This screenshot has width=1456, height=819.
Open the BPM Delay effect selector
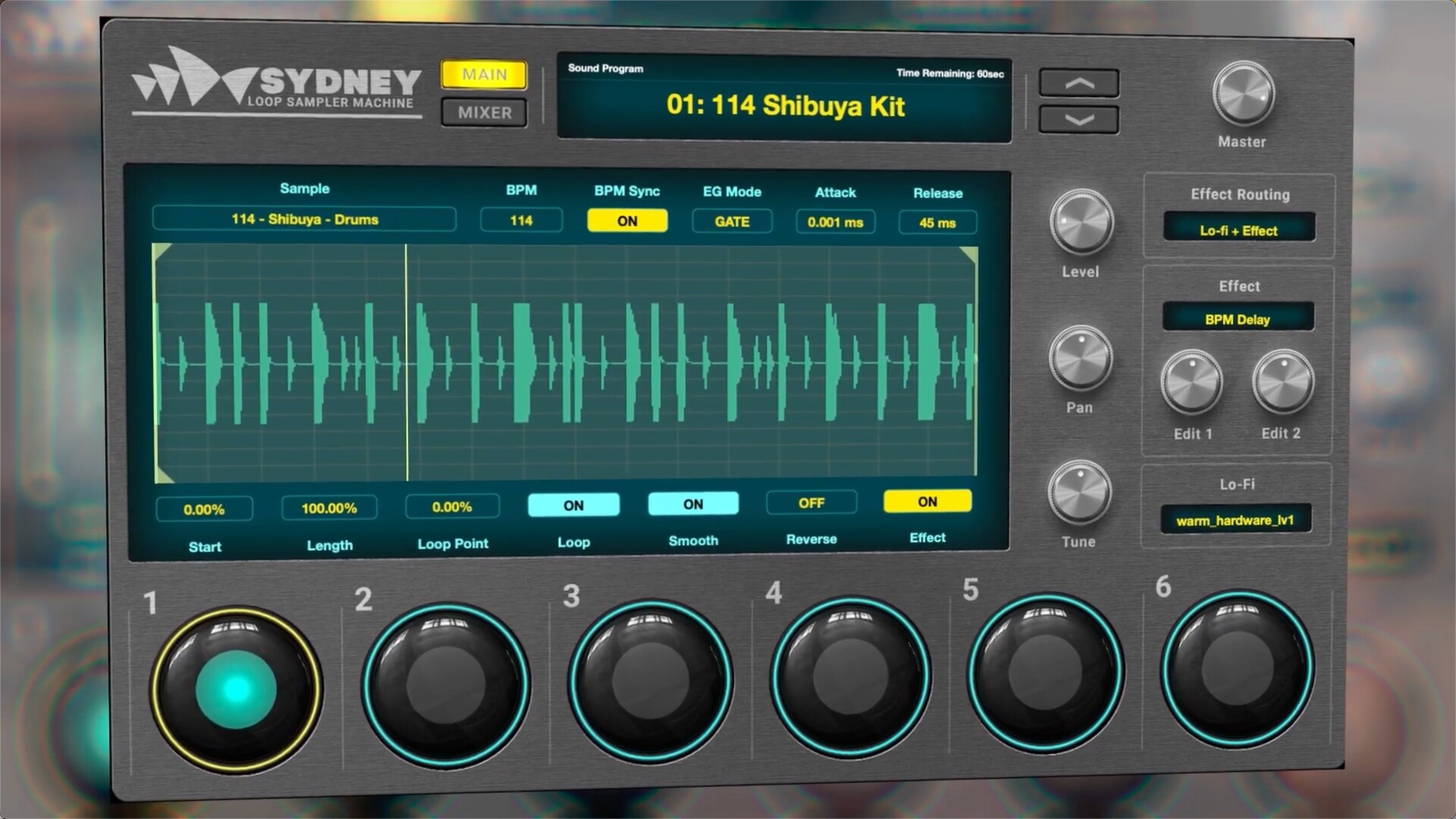pyautogui.click(x=1238, y=318)
